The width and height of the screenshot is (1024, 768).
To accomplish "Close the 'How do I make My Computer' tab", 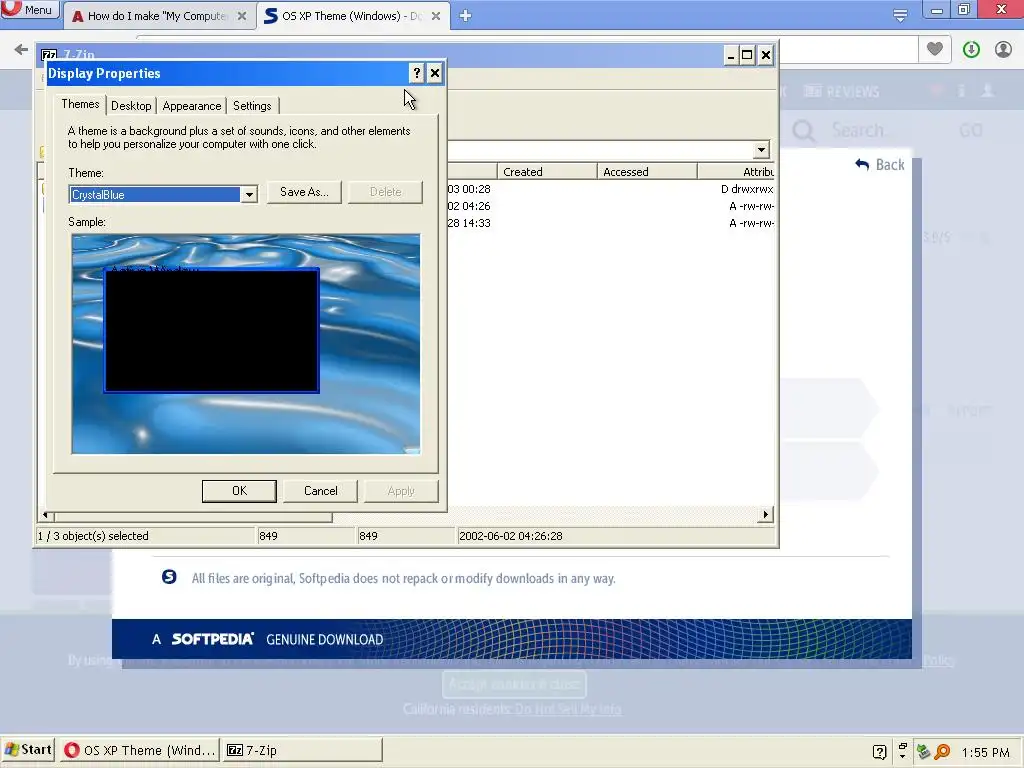I will click(x=242, y=16).
